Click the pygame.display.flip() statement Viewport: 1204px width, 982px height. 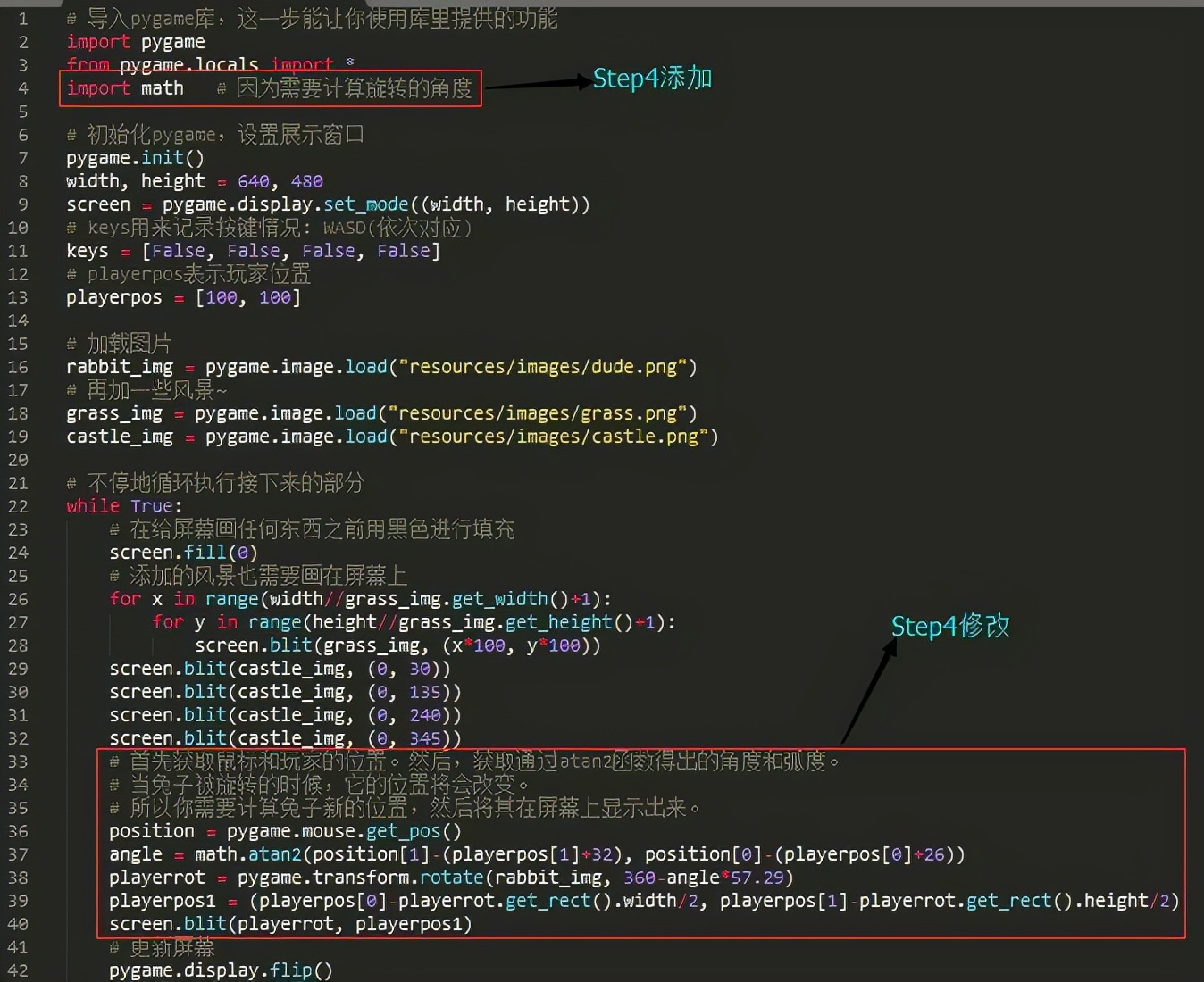220,970
